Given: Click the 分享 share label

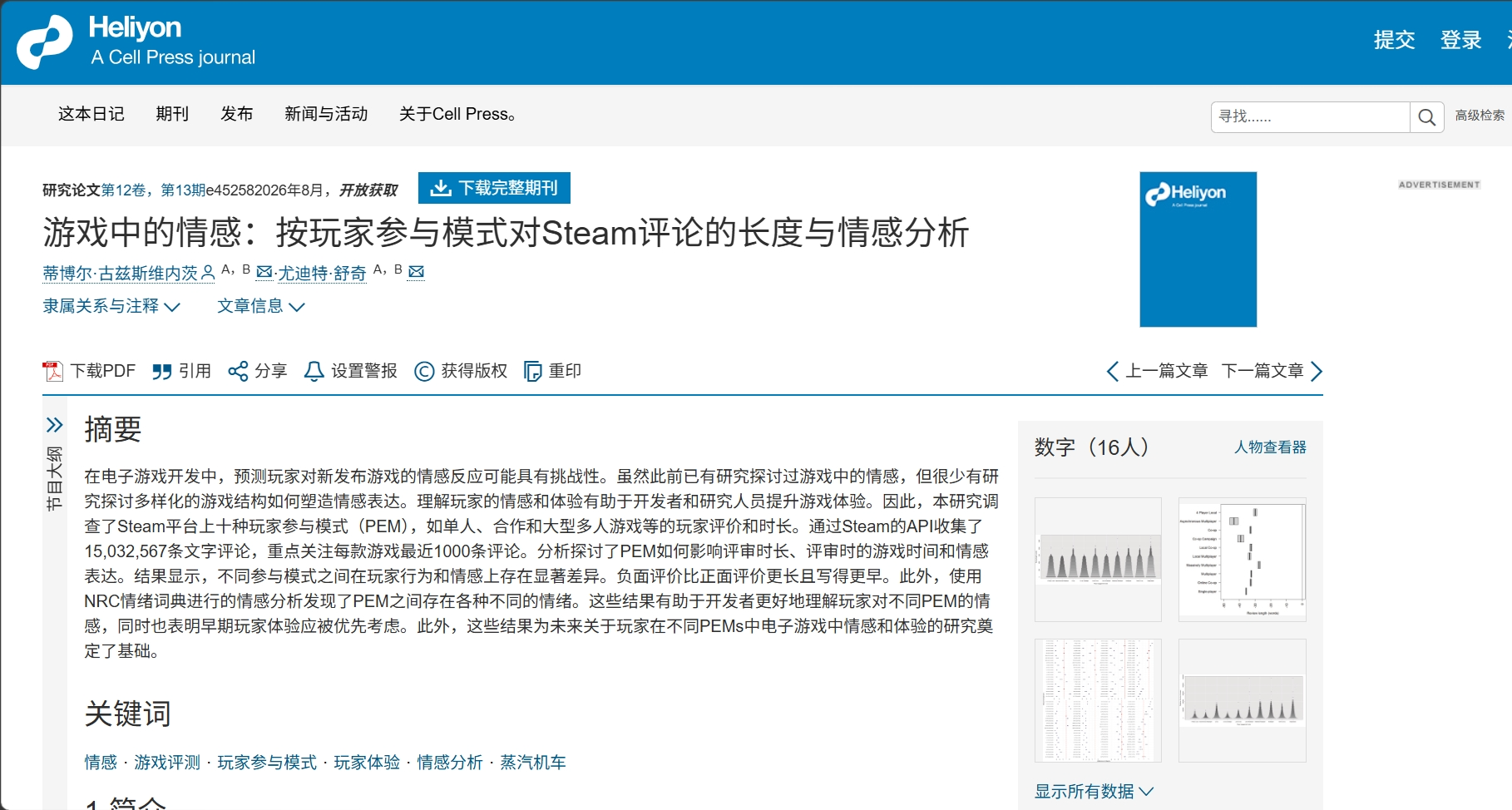Looking at the screenshot, I should pos(270,371).
